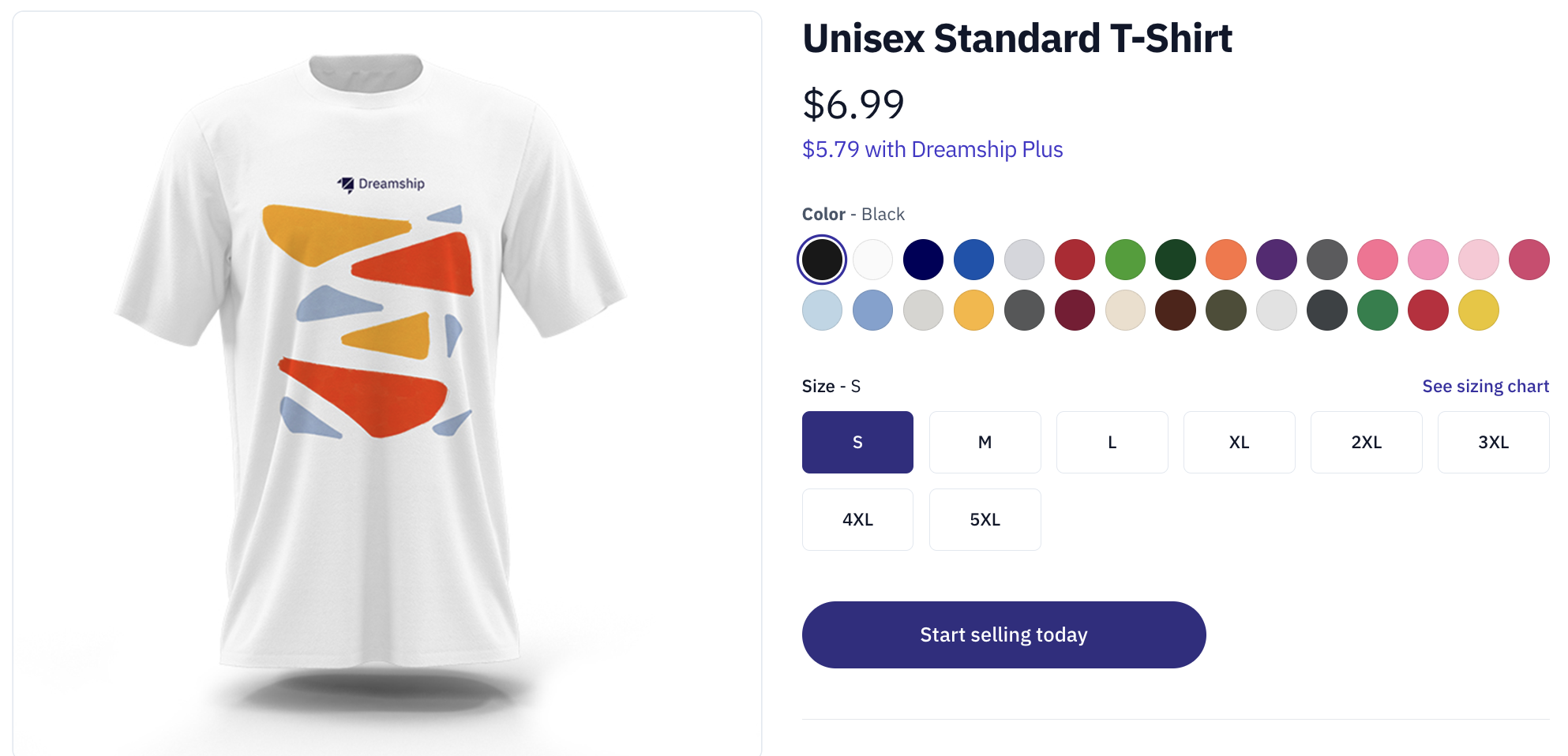The width and height of the screenshot is (1568, 756).
Task: Choose the 2XL size
Action: [1366, 442]
